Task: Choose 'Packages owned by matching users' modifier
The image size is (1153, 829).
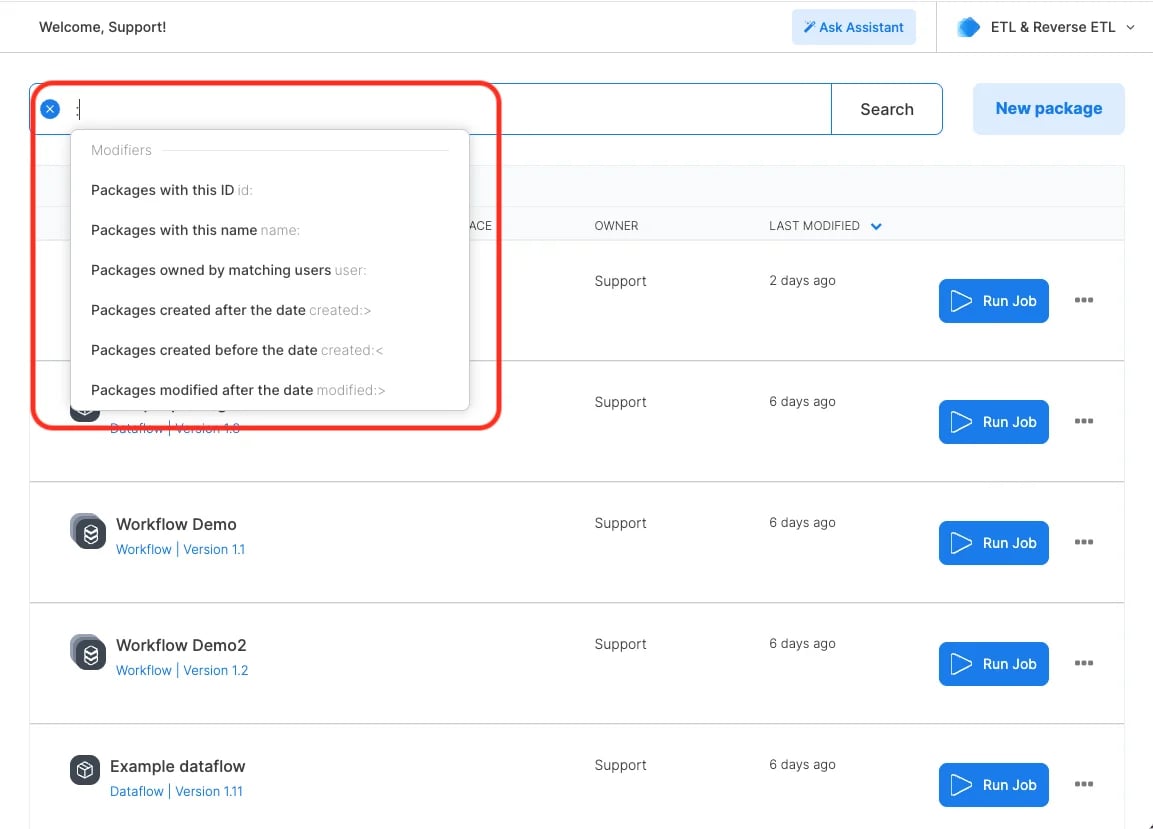Action: [x=269, y=270]
